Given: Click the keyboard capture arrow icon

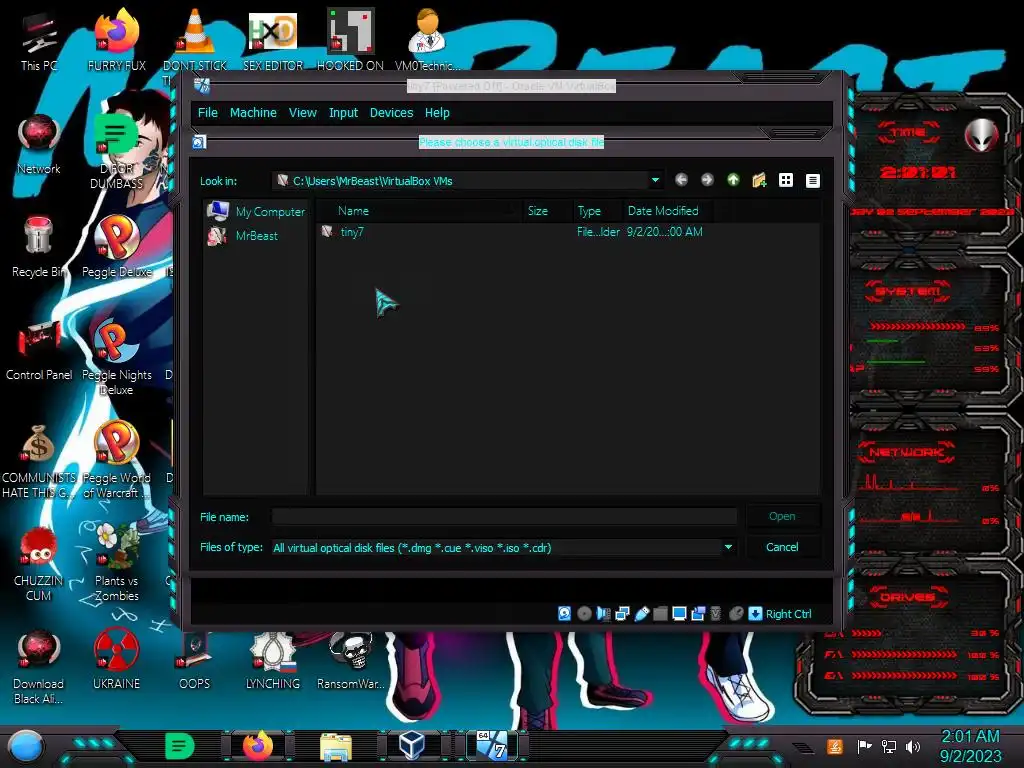Looking at the screenshot, I should click(755, 613).
